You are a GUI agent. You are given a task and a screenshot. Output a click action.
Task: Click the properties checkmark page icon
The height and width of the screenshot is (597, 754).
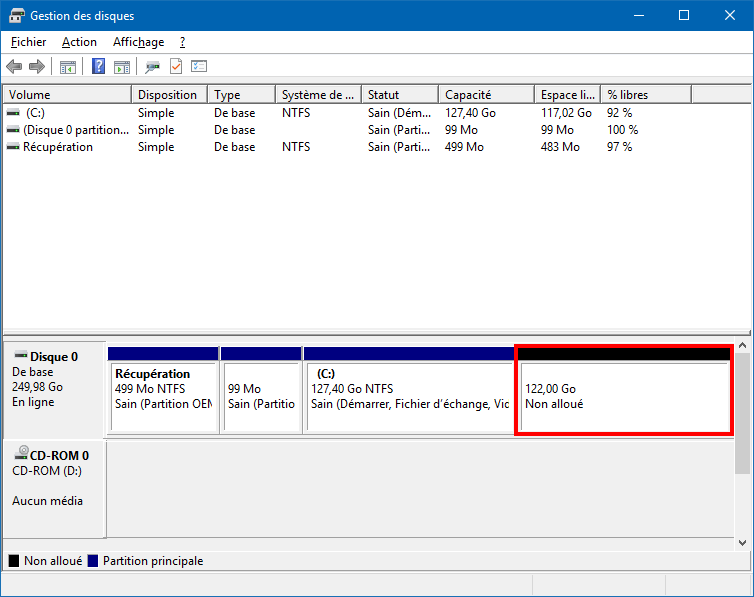click(176, 66)
